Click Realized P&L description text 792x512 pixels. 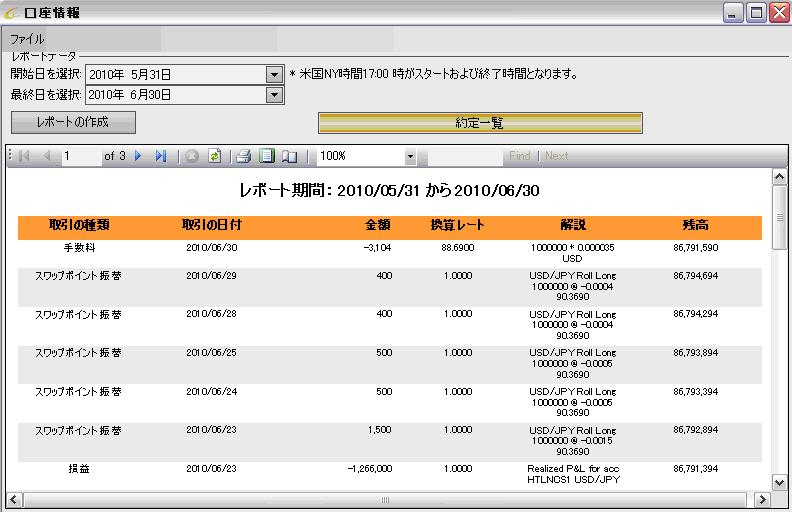(x=573, y=474)
